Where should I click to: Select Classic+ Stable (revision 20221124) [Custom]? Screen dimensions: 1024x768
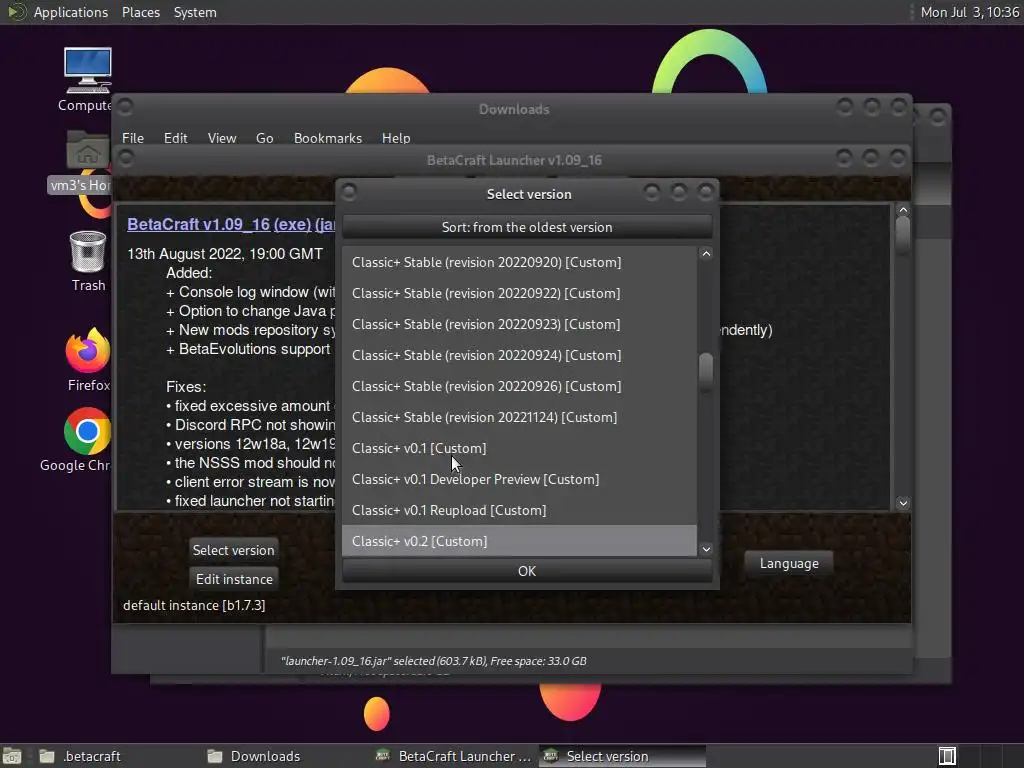point(519,417)
